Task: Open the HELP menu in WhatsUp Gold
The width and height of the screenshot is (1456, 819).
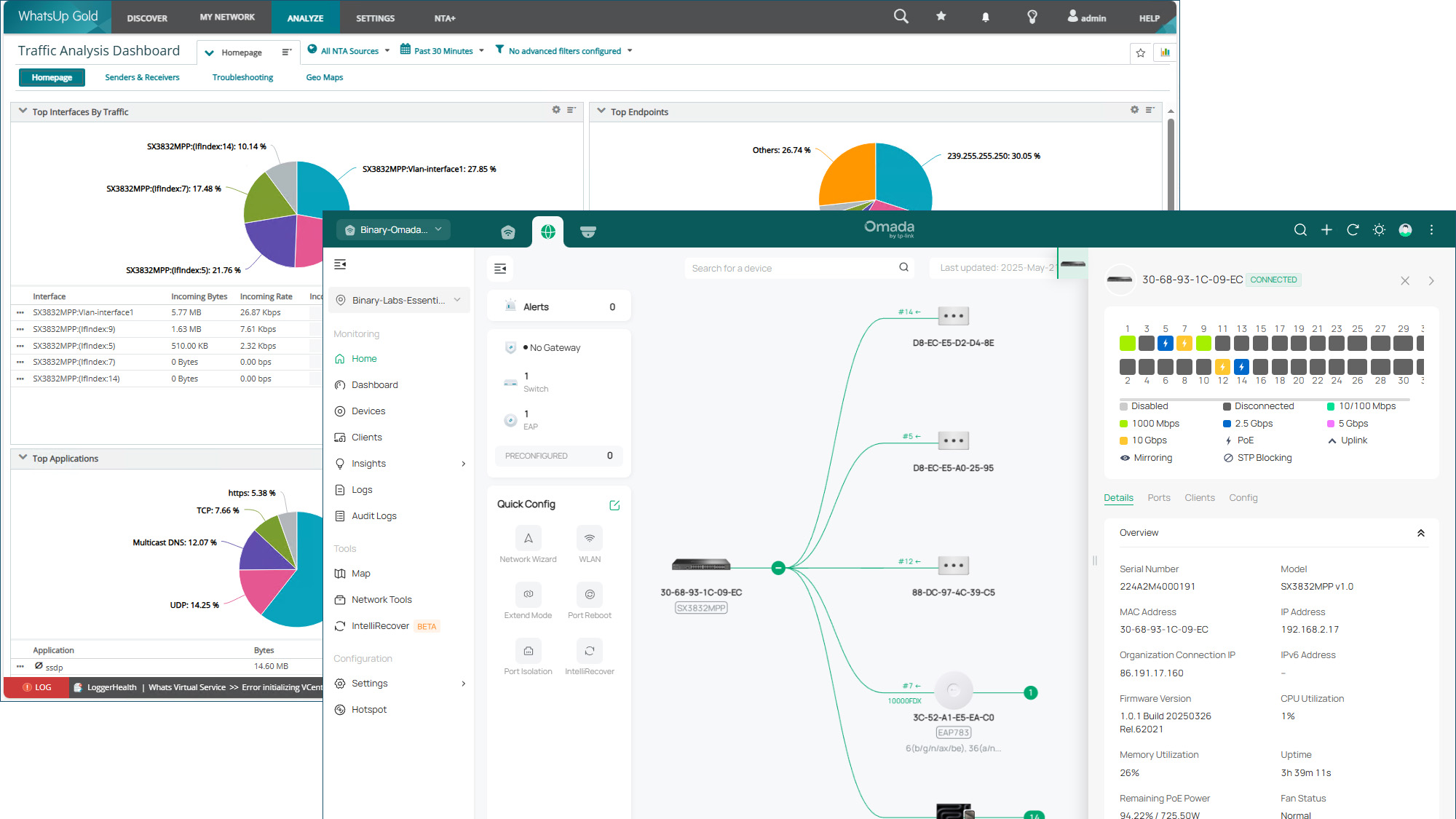Action: click(1150, 18)
